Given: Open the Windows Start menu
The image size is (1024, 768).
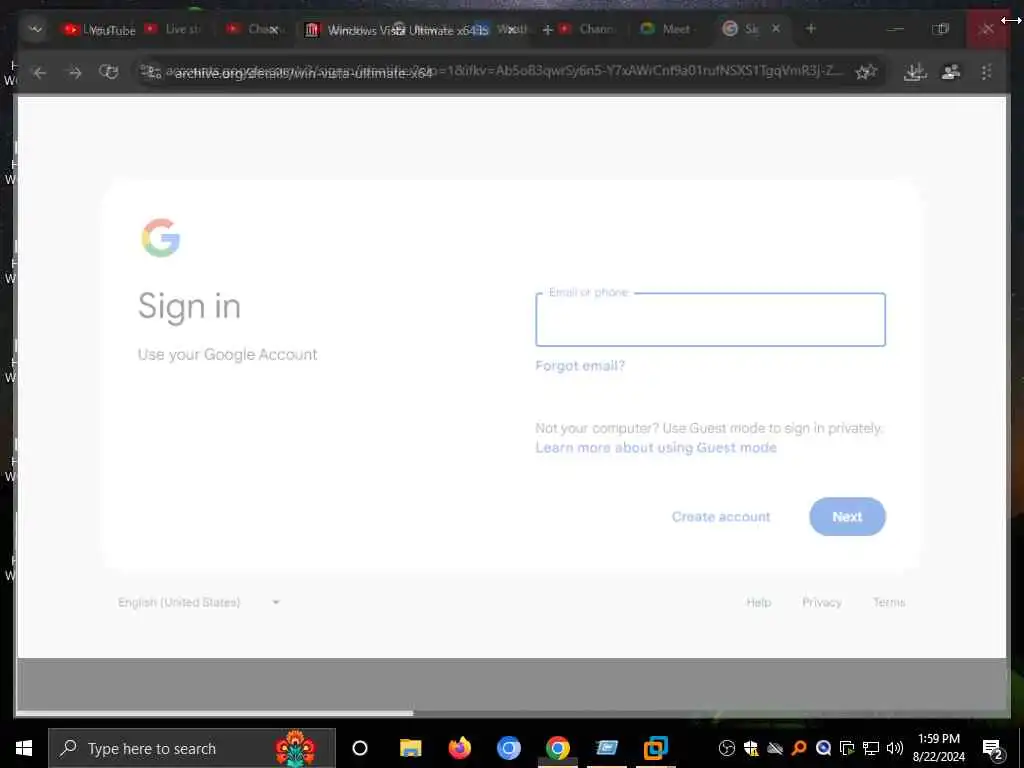Looking at the screenshot, I should 24,748.
